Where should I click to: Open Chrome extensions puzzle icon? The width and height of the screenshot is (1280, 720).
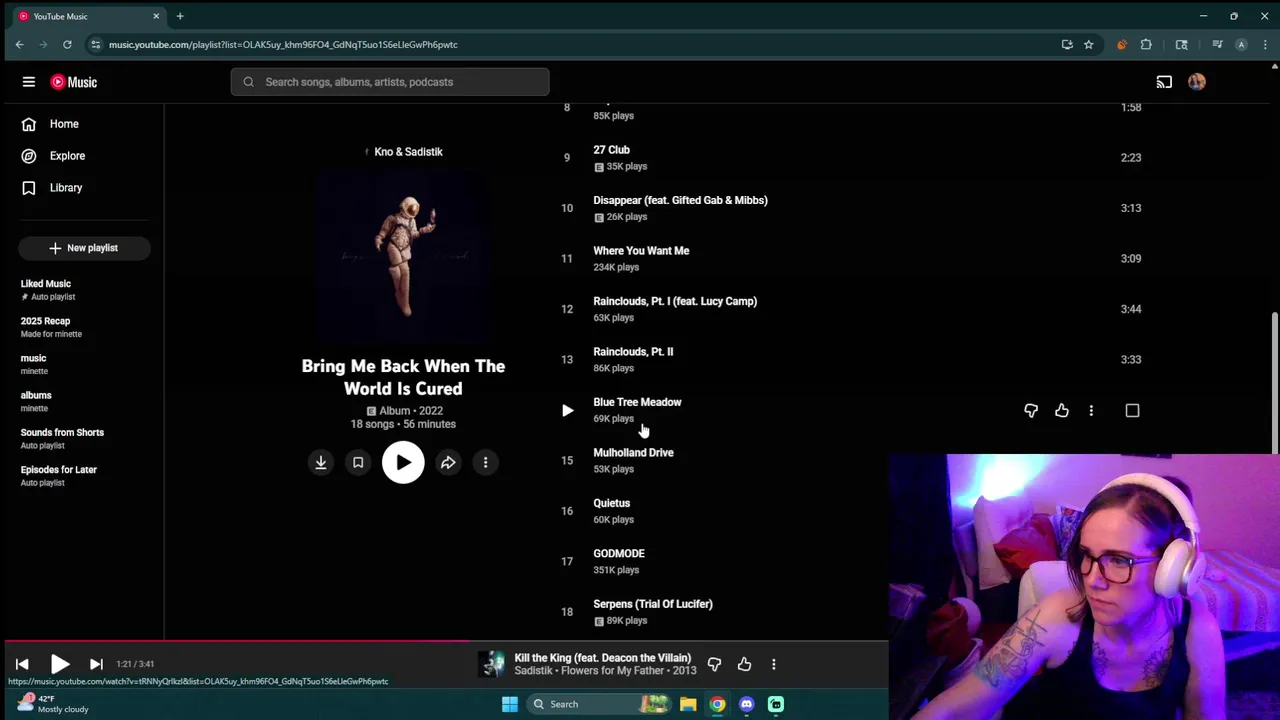coord(1146,44)
